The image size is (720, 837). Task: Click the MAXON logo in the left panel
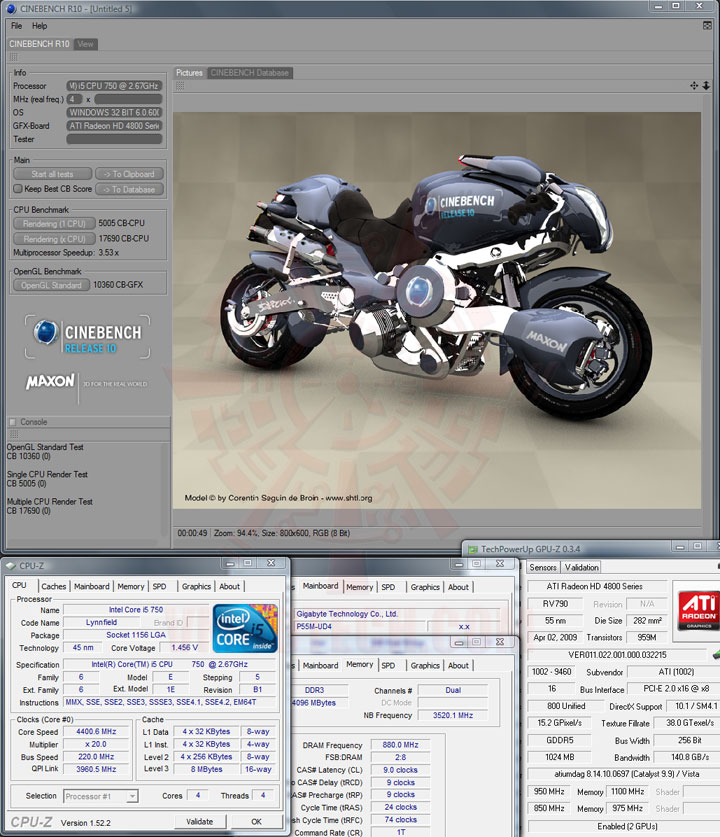pyautogui.click(x=50, y=381)
